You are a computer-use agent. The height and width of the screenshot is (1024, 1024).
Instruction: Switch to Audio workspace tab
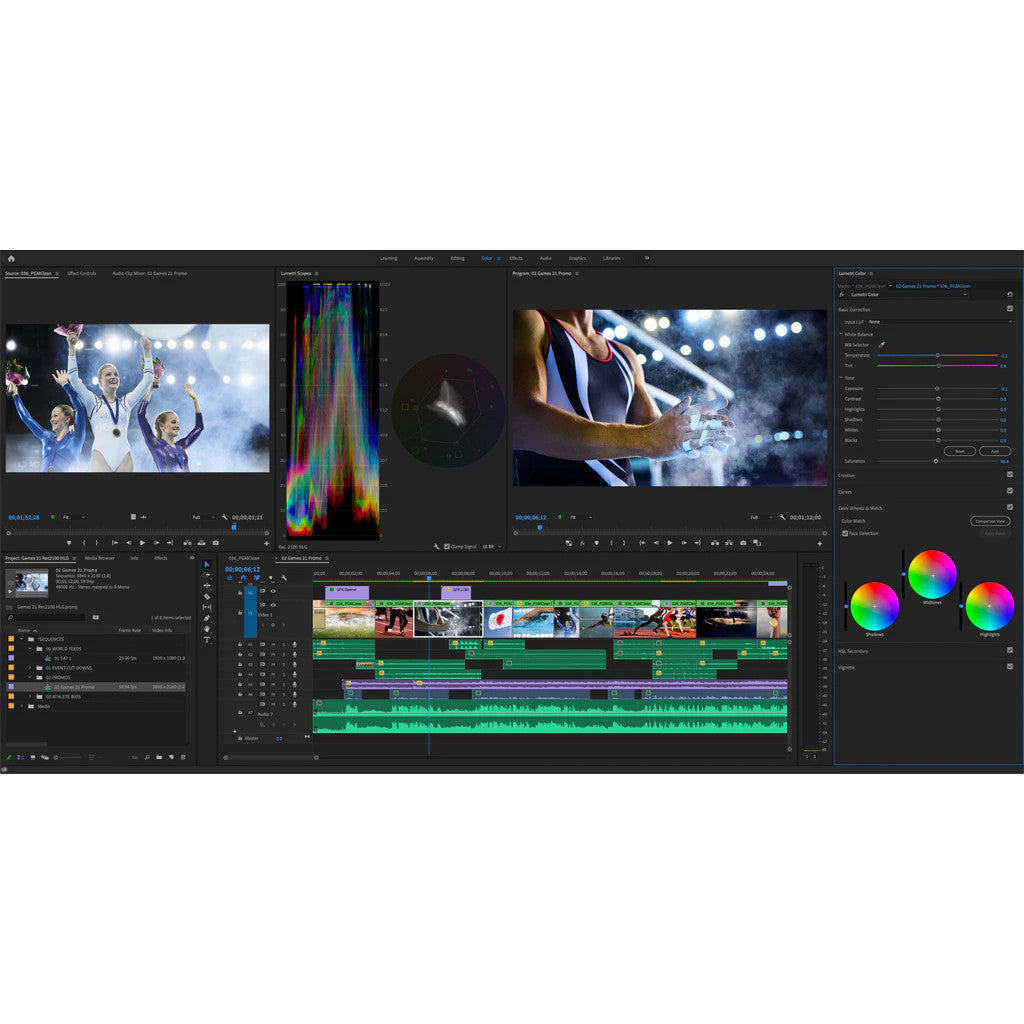click(x=546, y=259)
